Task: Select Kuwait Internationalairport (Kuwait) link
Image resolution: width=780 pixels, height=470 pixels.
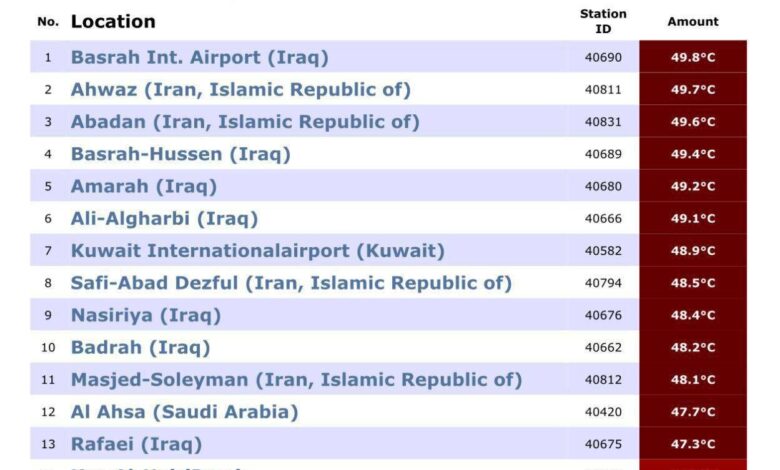Action: click(x=258, y=251)
